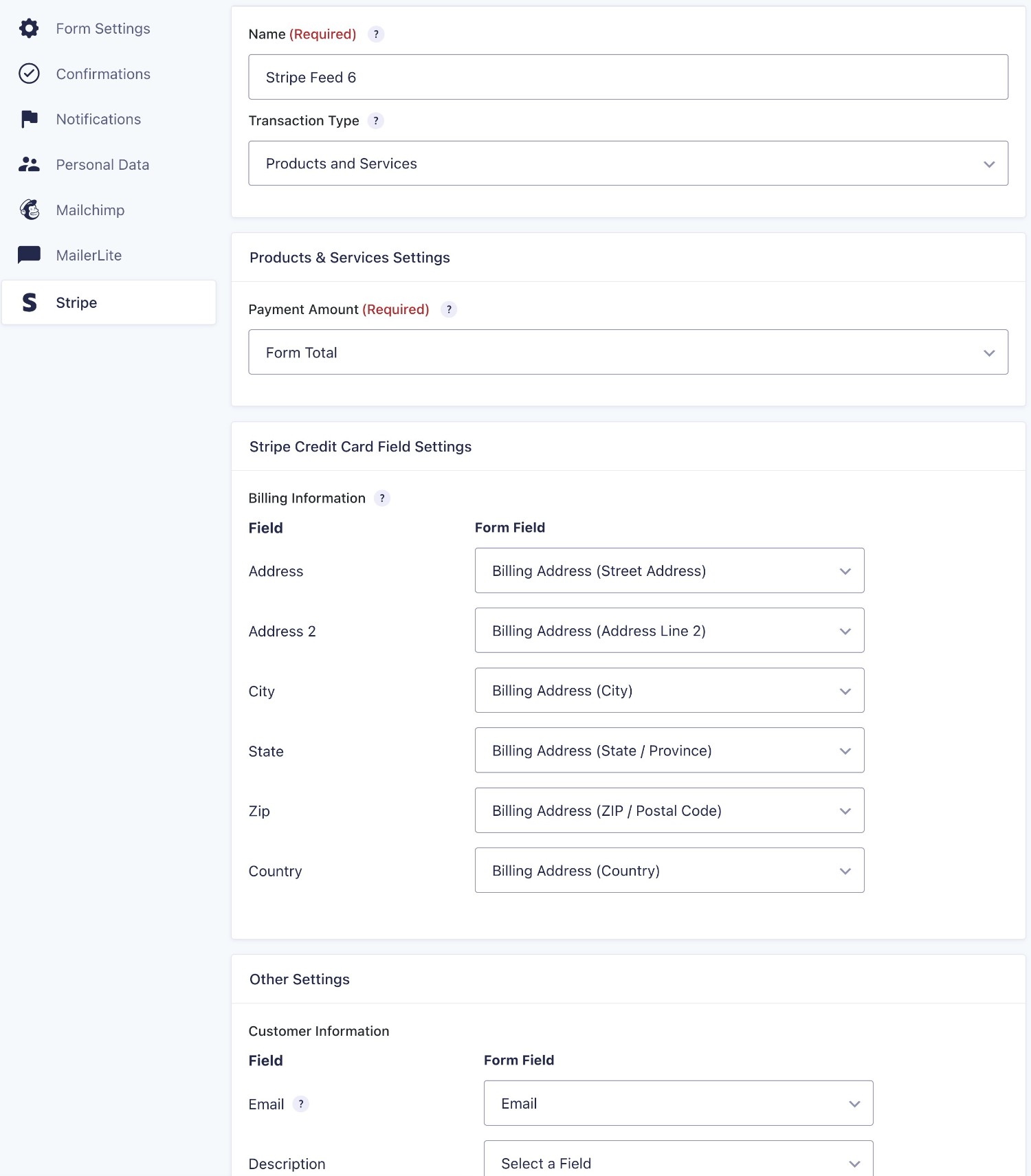Open the Email field help tooltip
1031x1176 pixels.
(301, 1104)
